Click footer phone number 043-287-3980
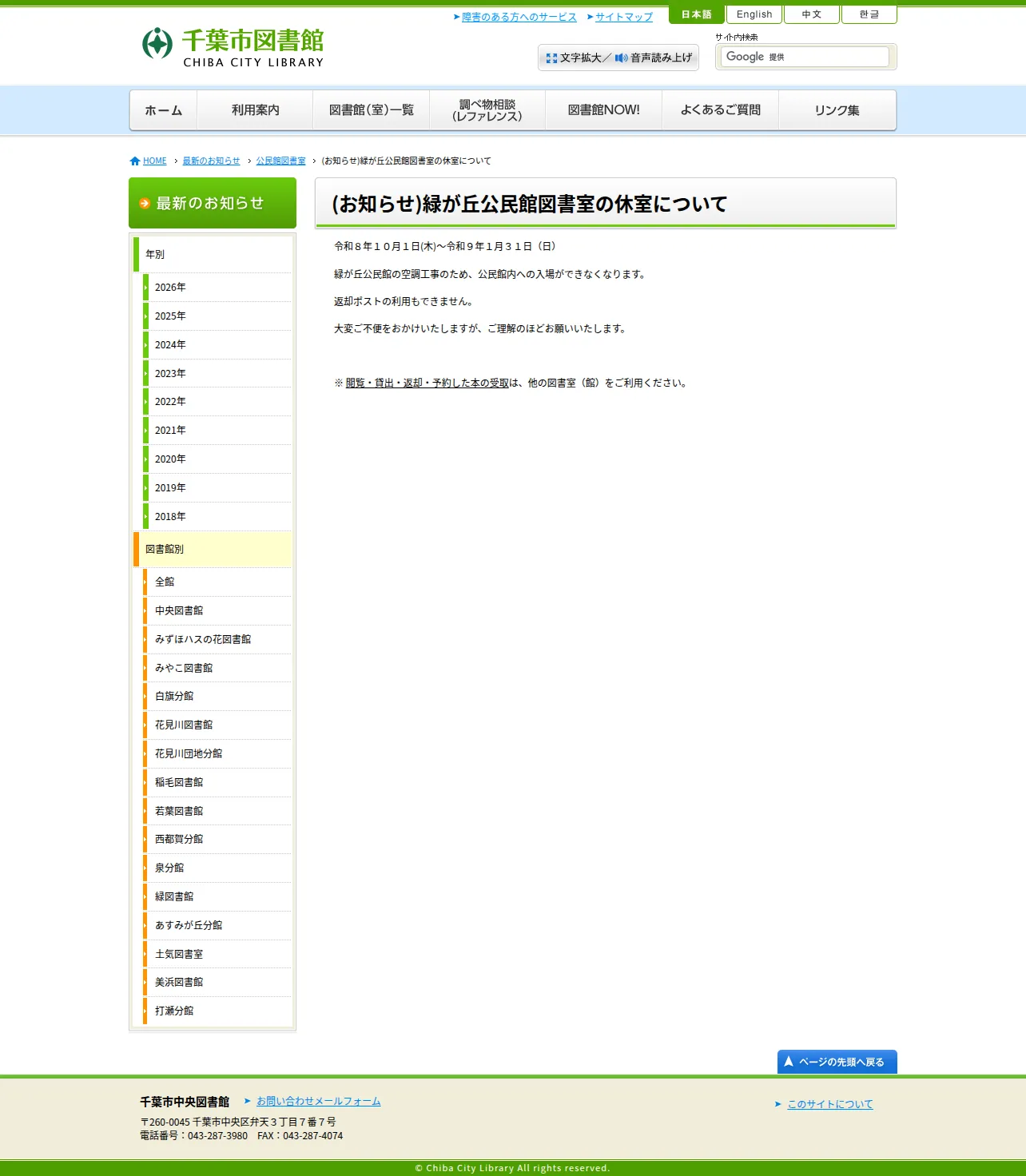This screenshot has width=1026, height=1176. click(x=217, y=1136)
